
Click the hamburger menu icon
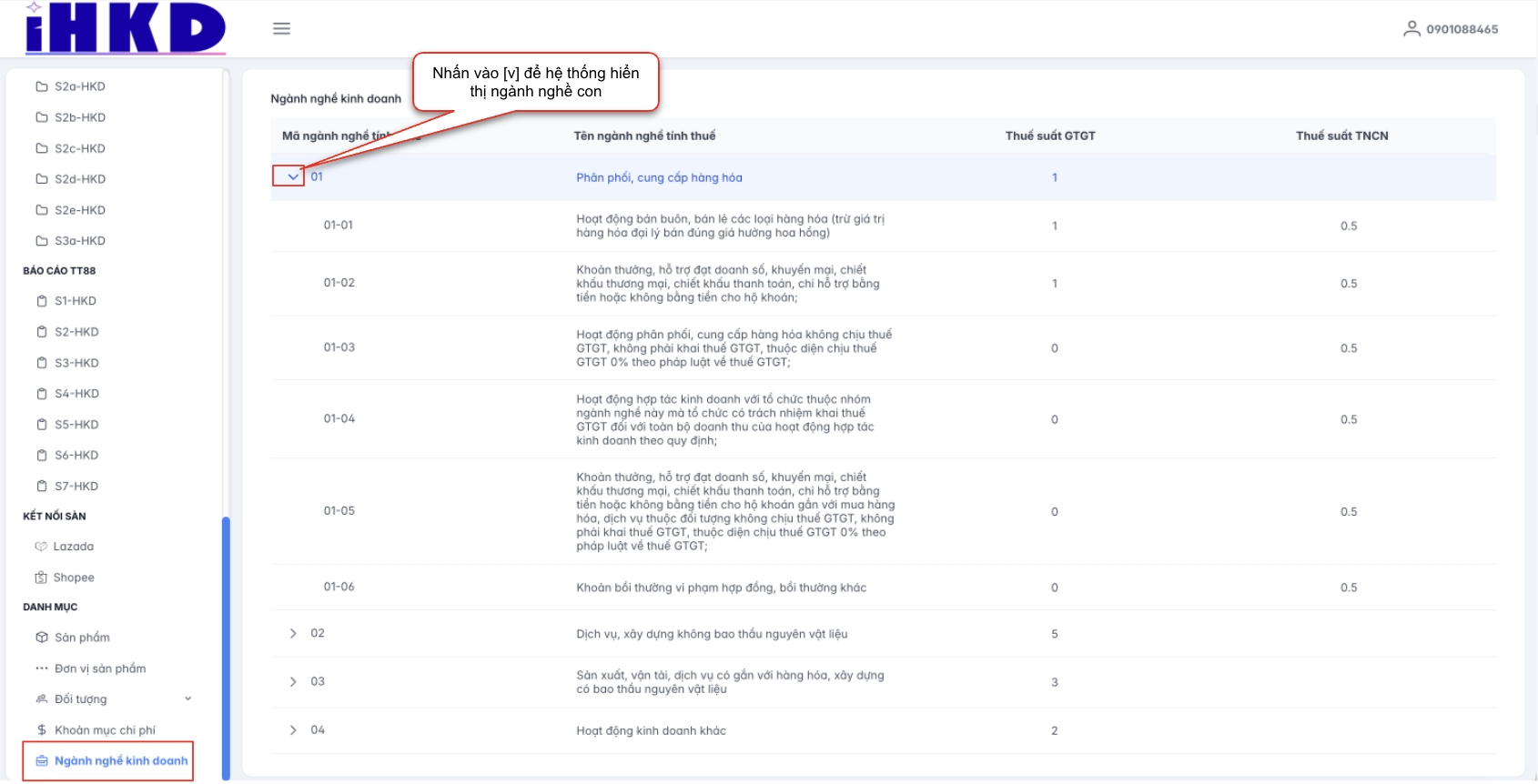tap(281, 28)
